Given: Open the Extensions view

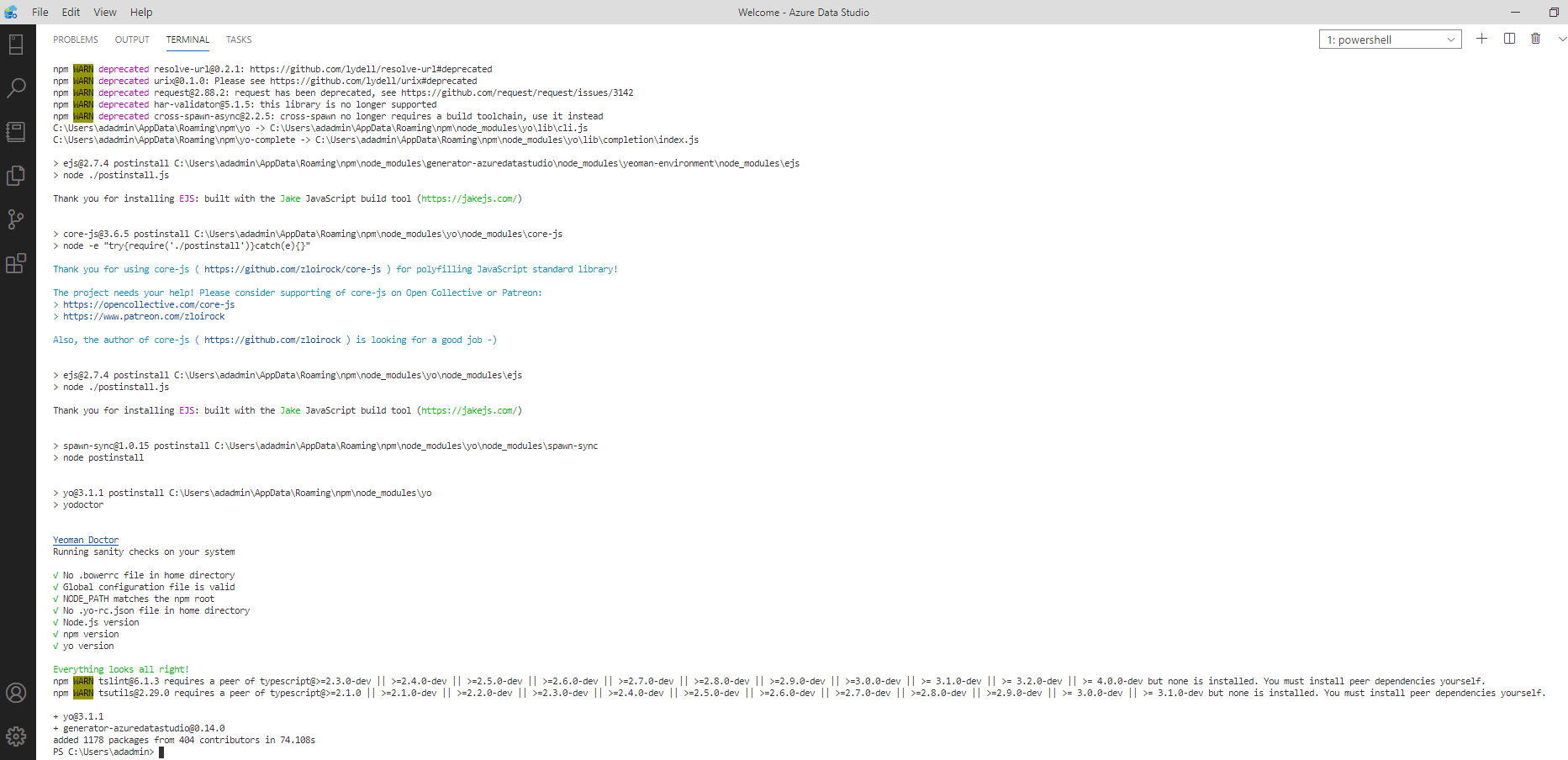Looking at the screenshot, I should (16, 263).
